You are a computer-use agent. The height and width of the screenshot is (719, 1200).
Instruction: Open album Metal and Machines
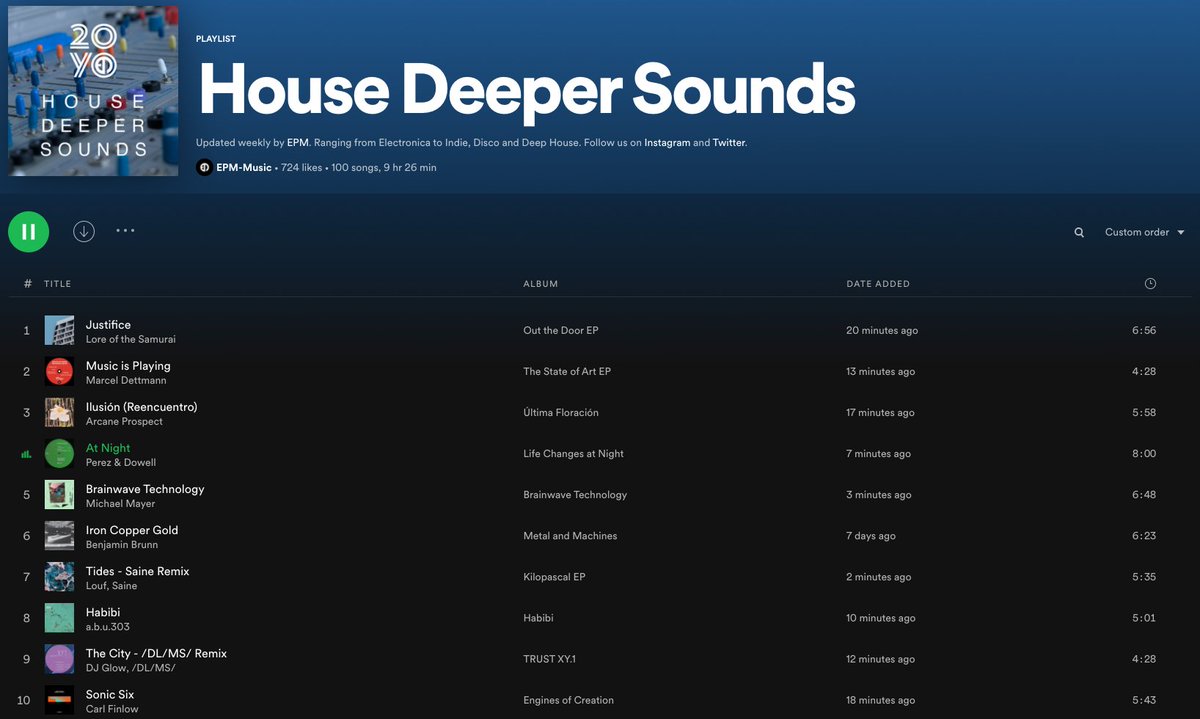(570, 536)
